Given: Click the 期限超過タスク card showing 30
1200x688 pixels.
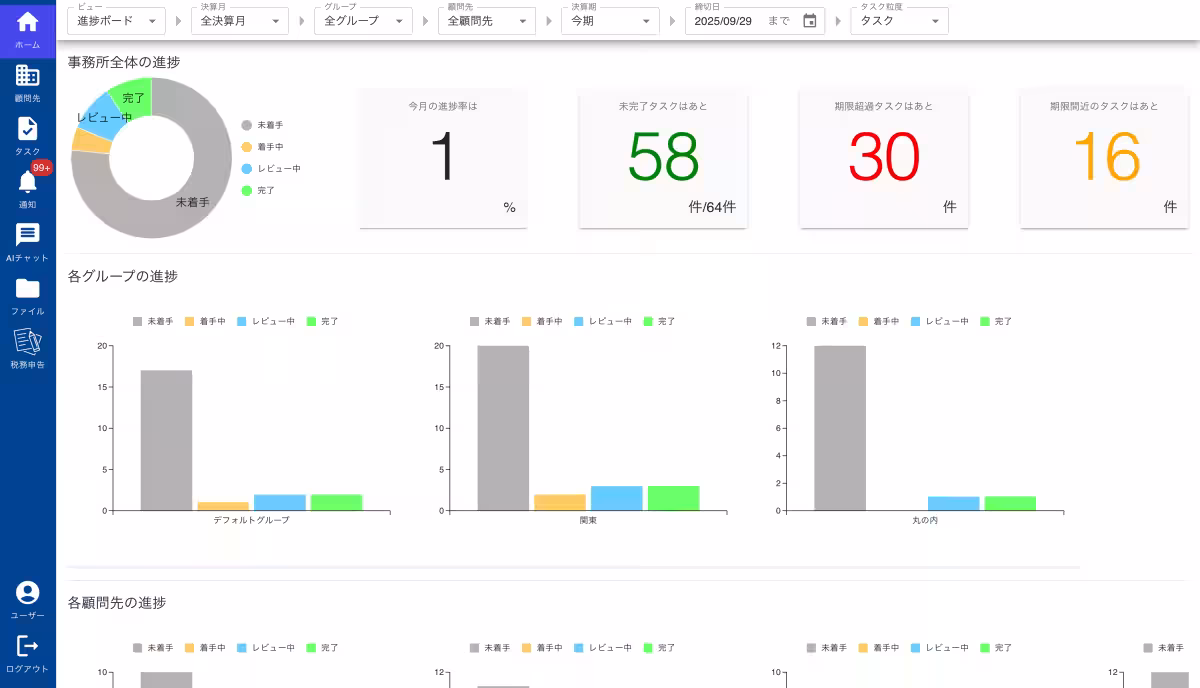Looking at the screenshot, I should click(883, 159).
